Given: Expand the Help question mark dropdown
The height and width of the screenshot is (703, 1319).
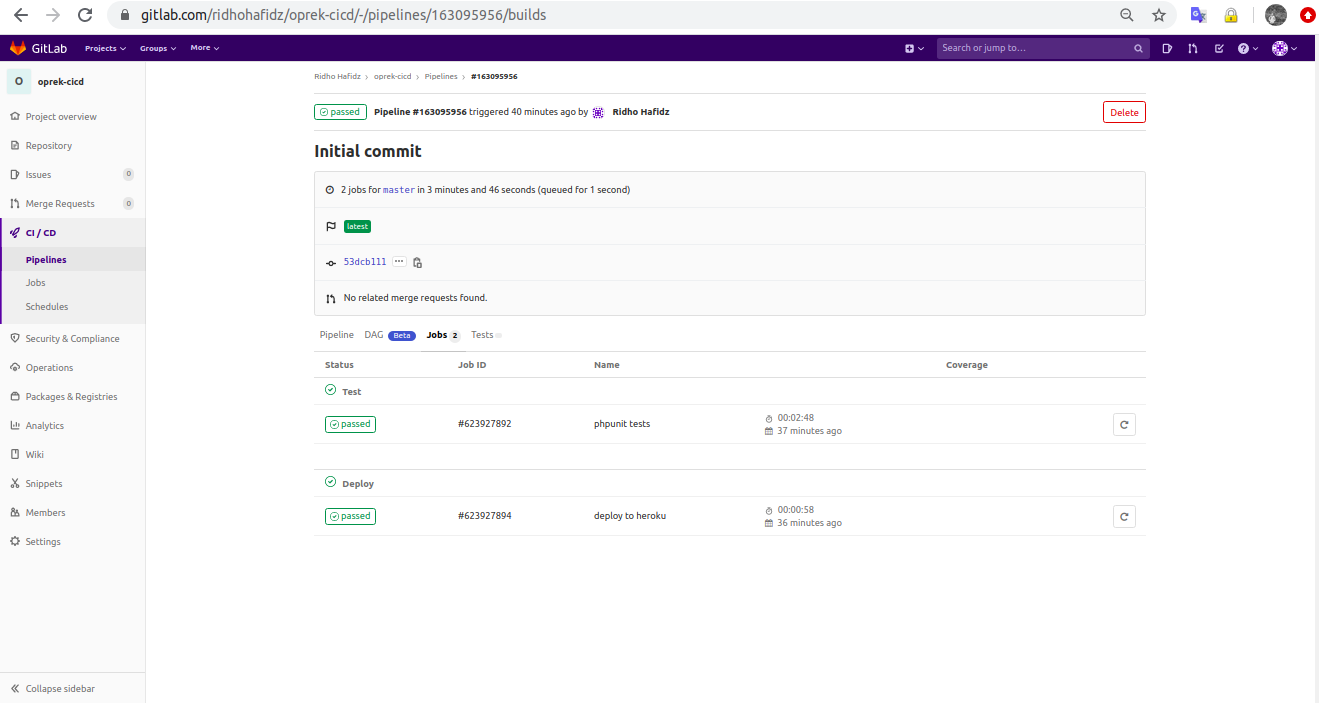Looking at the screenshot, I should 1248,48.
